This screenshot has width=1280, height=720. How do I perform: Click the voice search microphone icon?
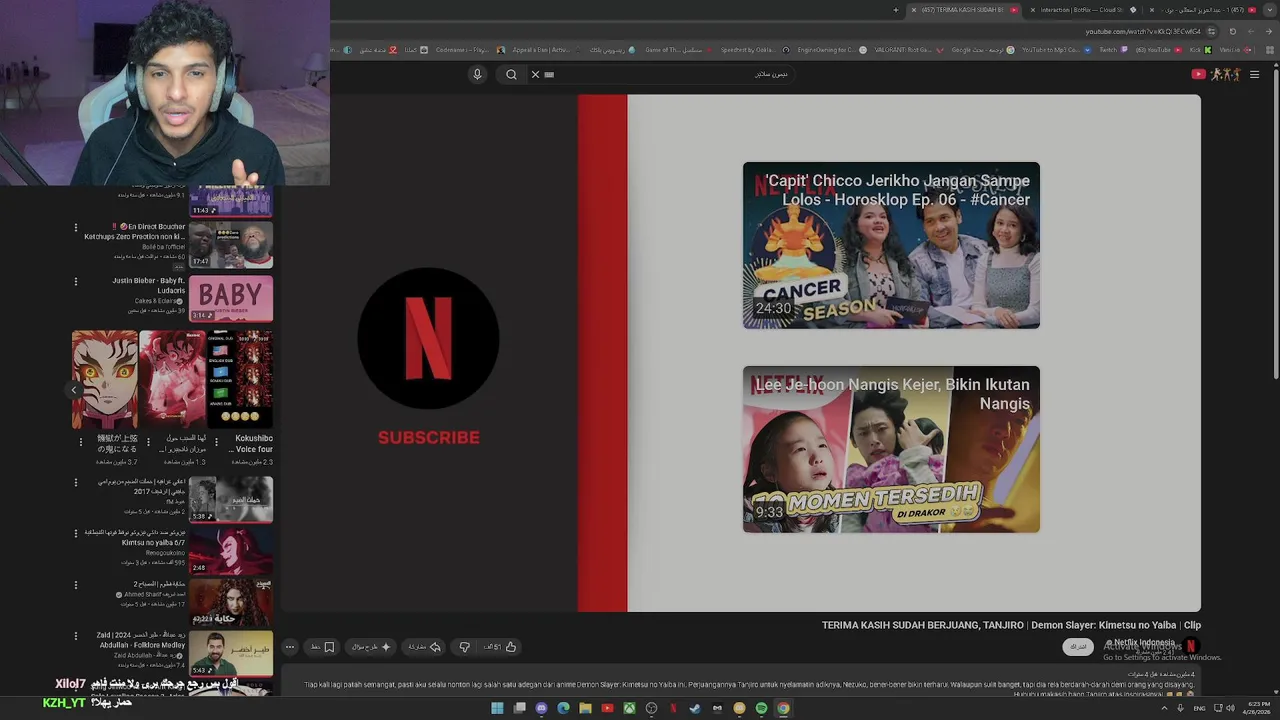click(x=477, y=74)
